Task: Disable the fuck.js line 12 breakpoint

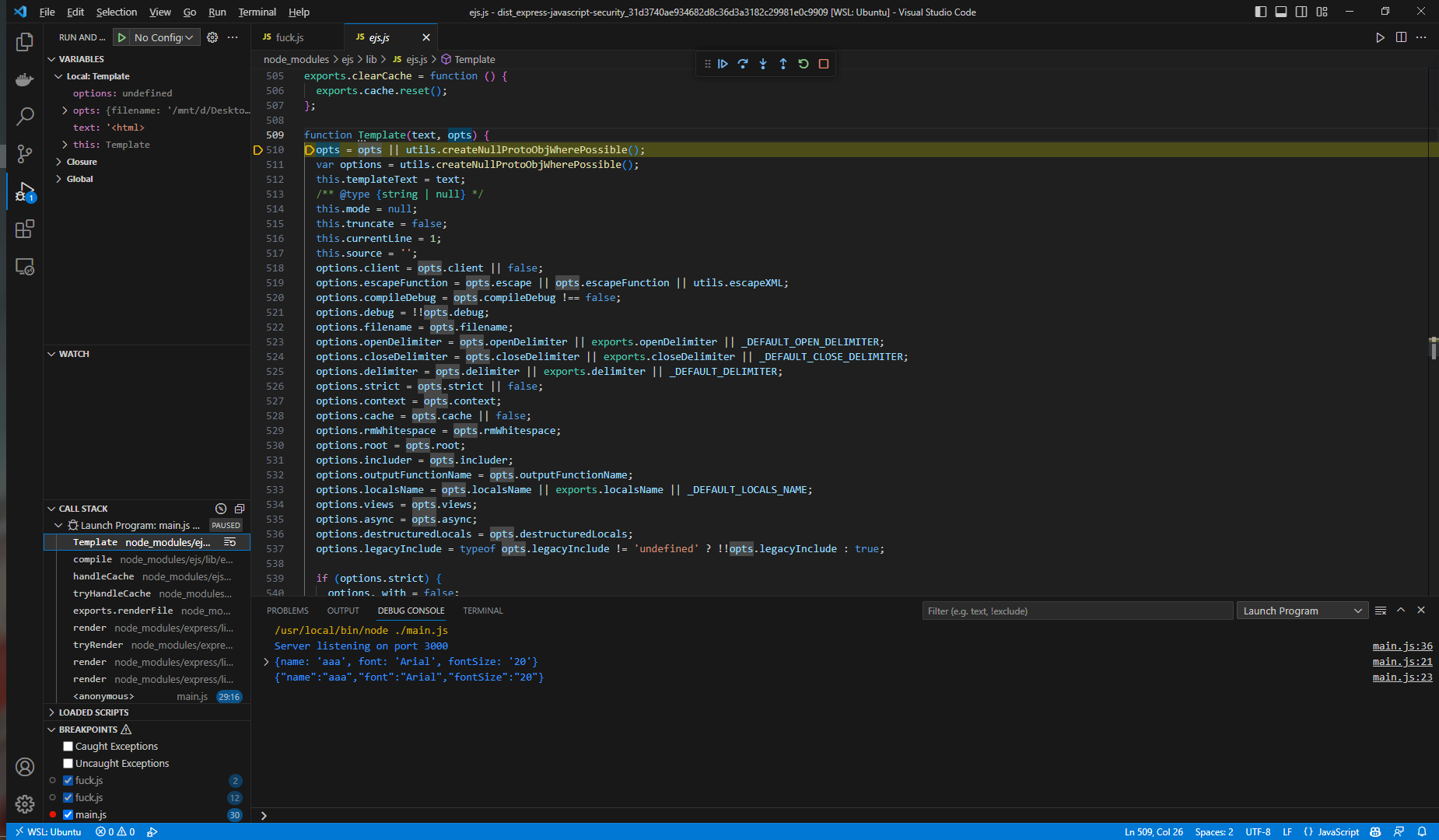Action: pyautogui.click(x=68, y=798)
